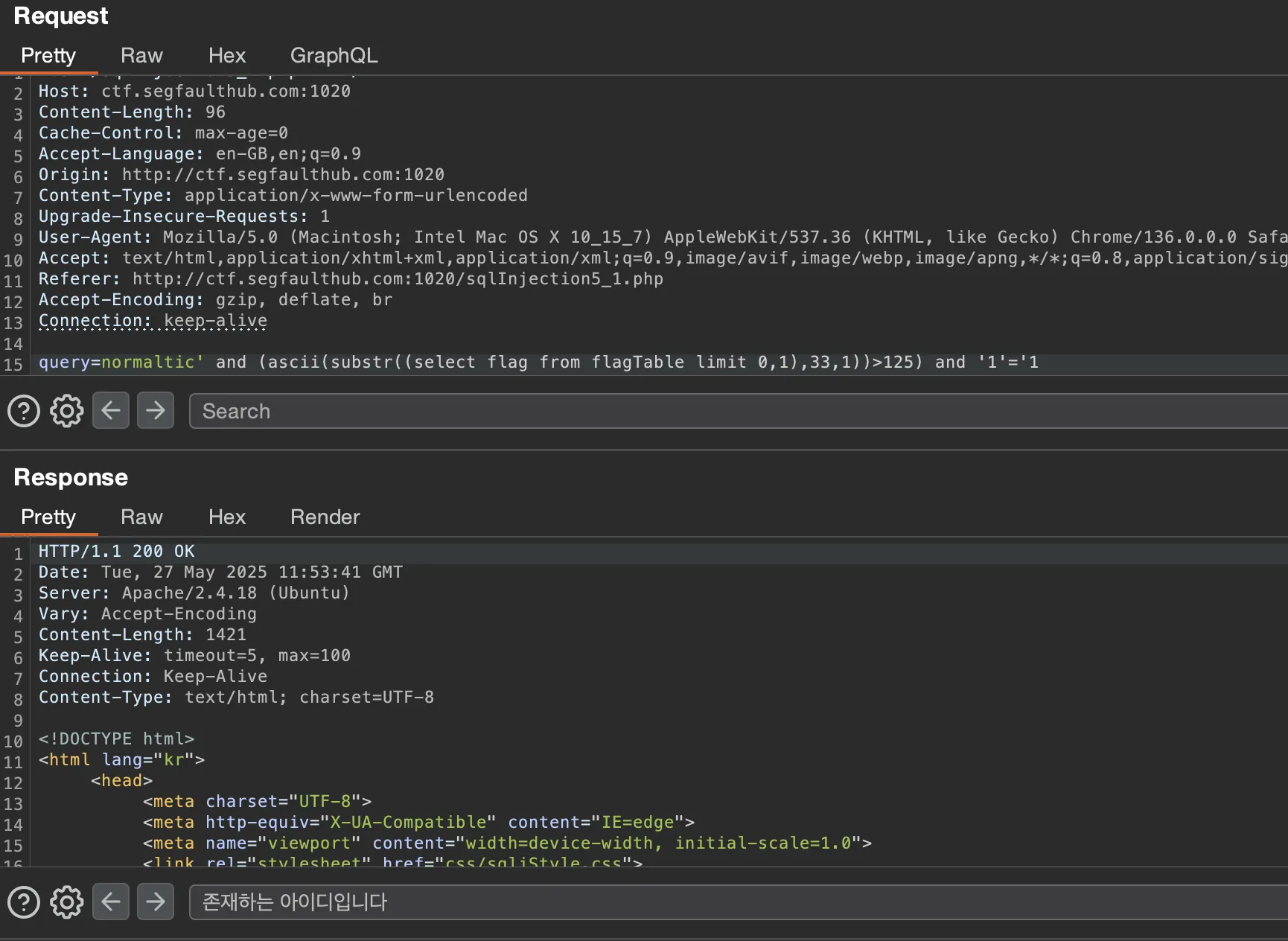The width and height of the screenshot is (1288, 941).
Task: Click the Accept-Encoding: gzip header
Action: pos(215,299)
